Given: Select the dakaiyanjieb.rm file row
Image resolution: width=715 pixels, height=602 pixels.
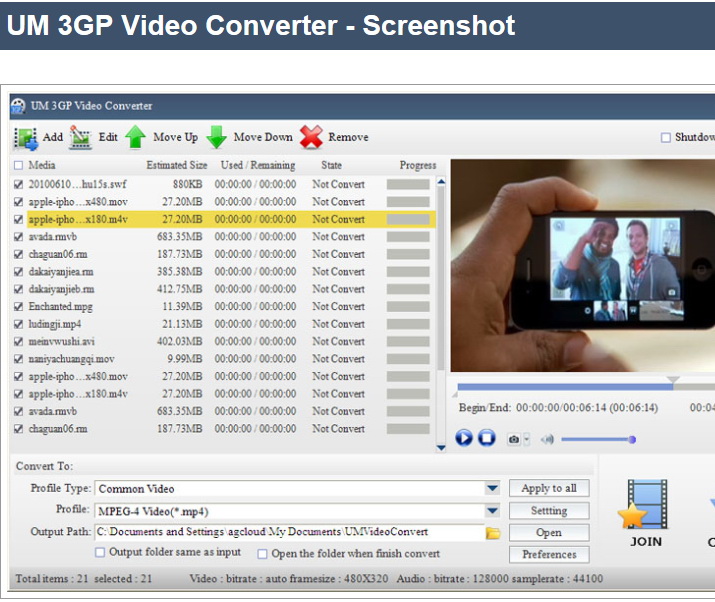Looking at the screenshot, I should click(x=223, y=289).
